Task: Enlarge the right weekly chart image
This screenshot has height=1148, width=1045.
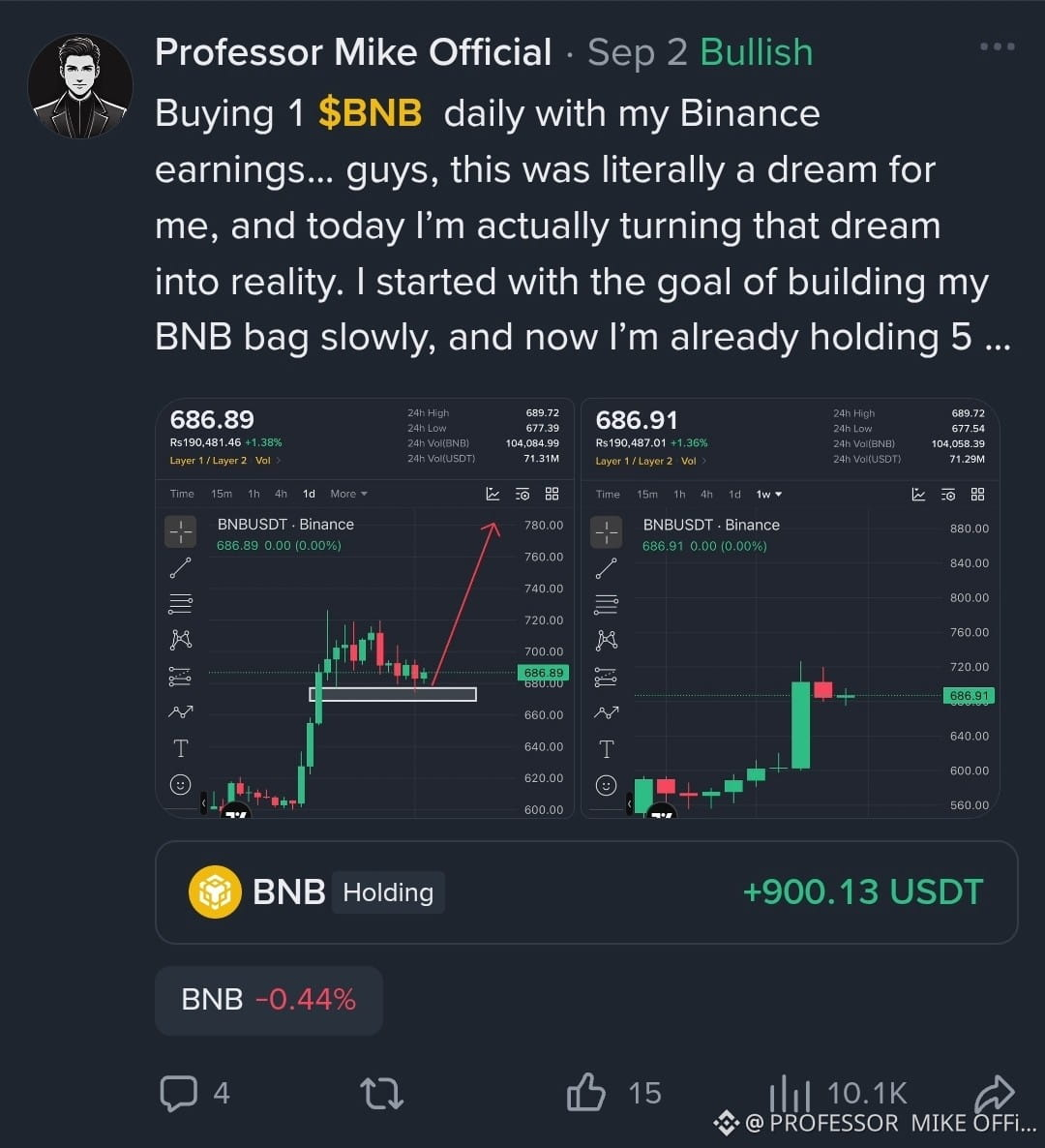Action: [791, 608]
